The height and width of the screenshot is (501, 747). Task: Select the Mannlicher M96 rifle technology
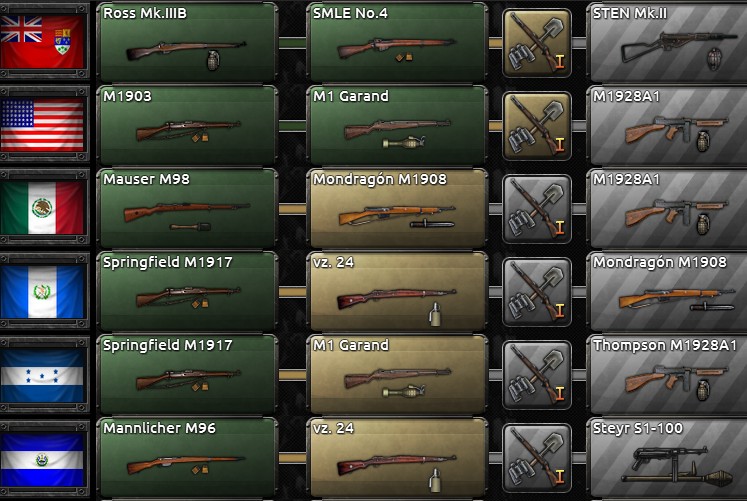[x=187, y=457]
